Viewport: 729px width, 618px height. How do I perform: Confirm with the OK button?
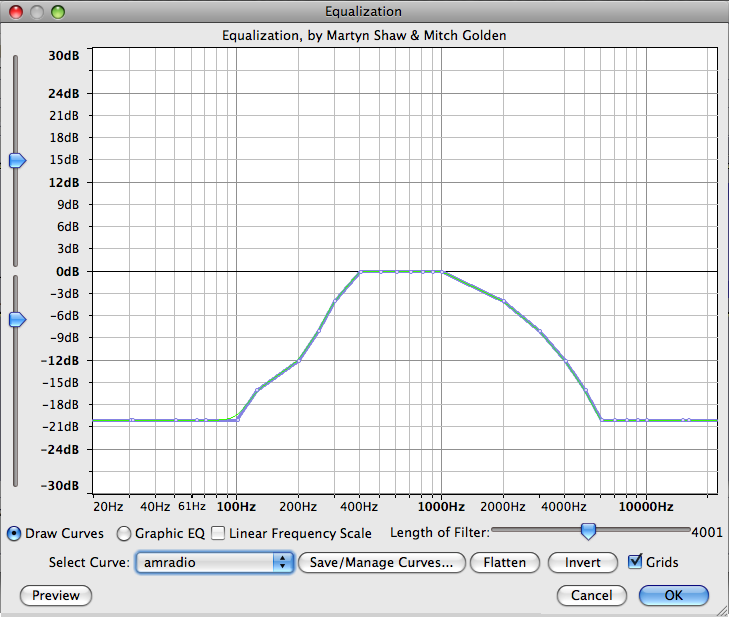click(673, 596)
